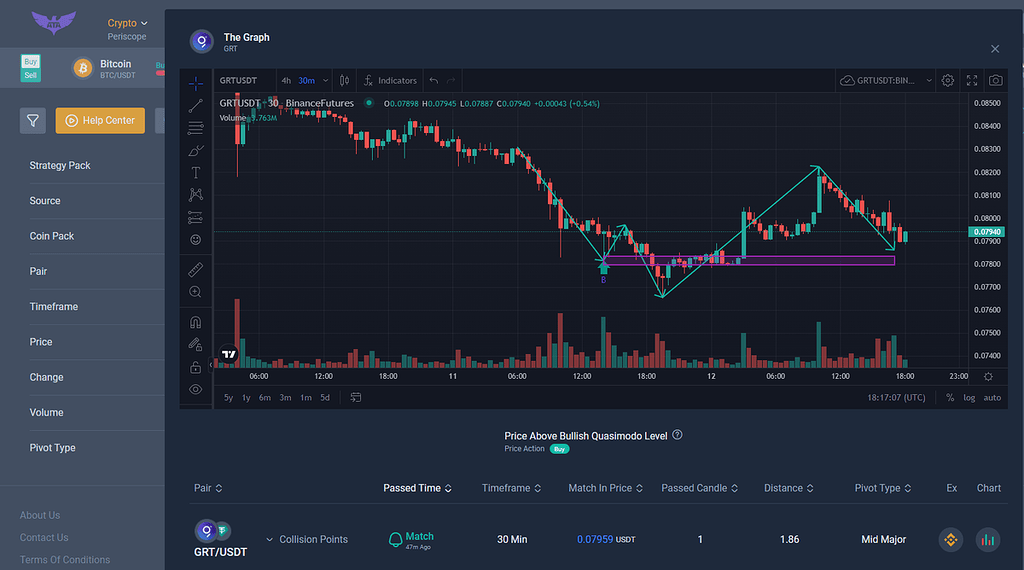Toggle percent scale mode
Screen dimensions: 1024x570
[950, 398]
